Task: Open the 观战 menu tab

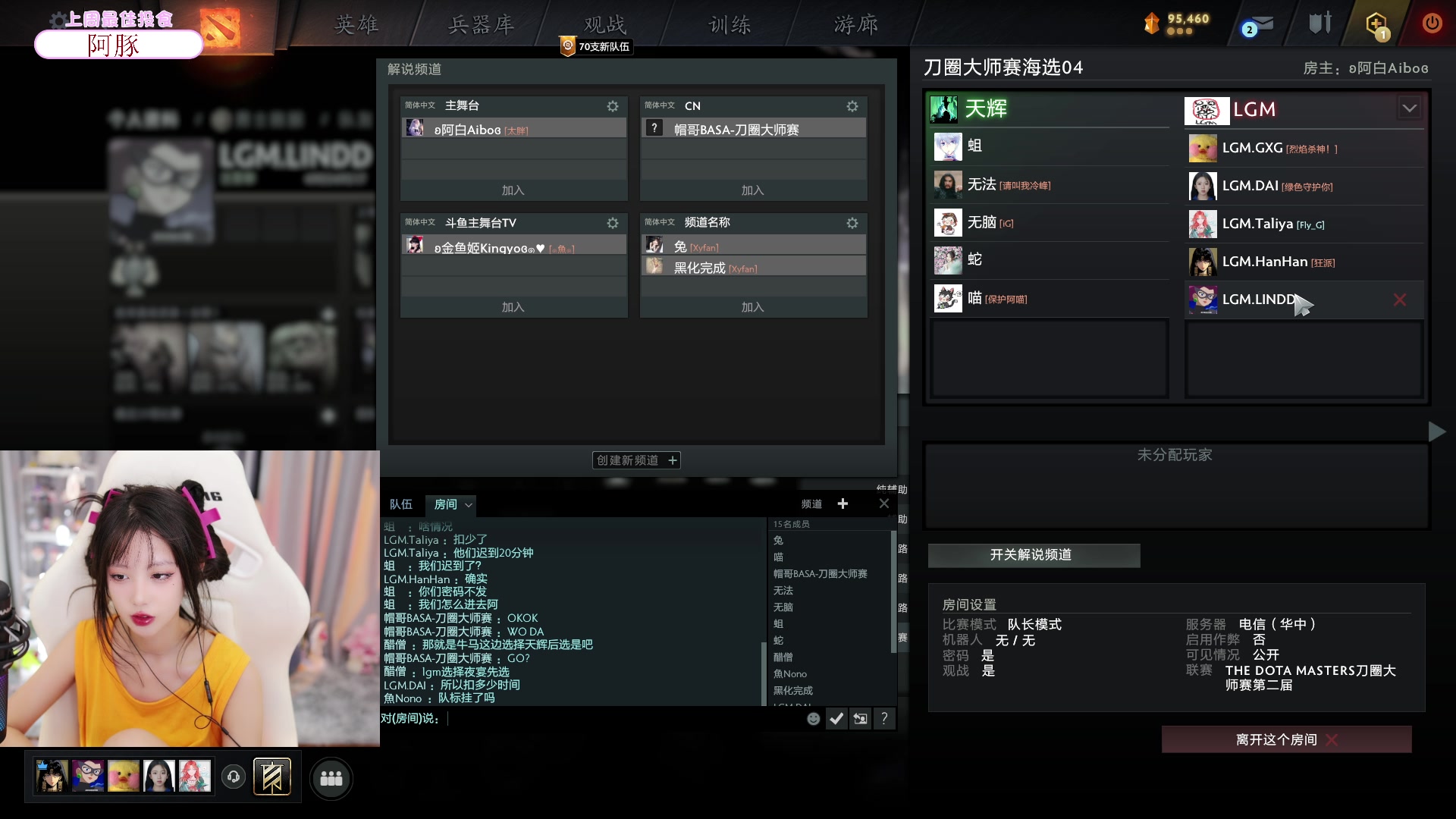Action: point(605,25)
